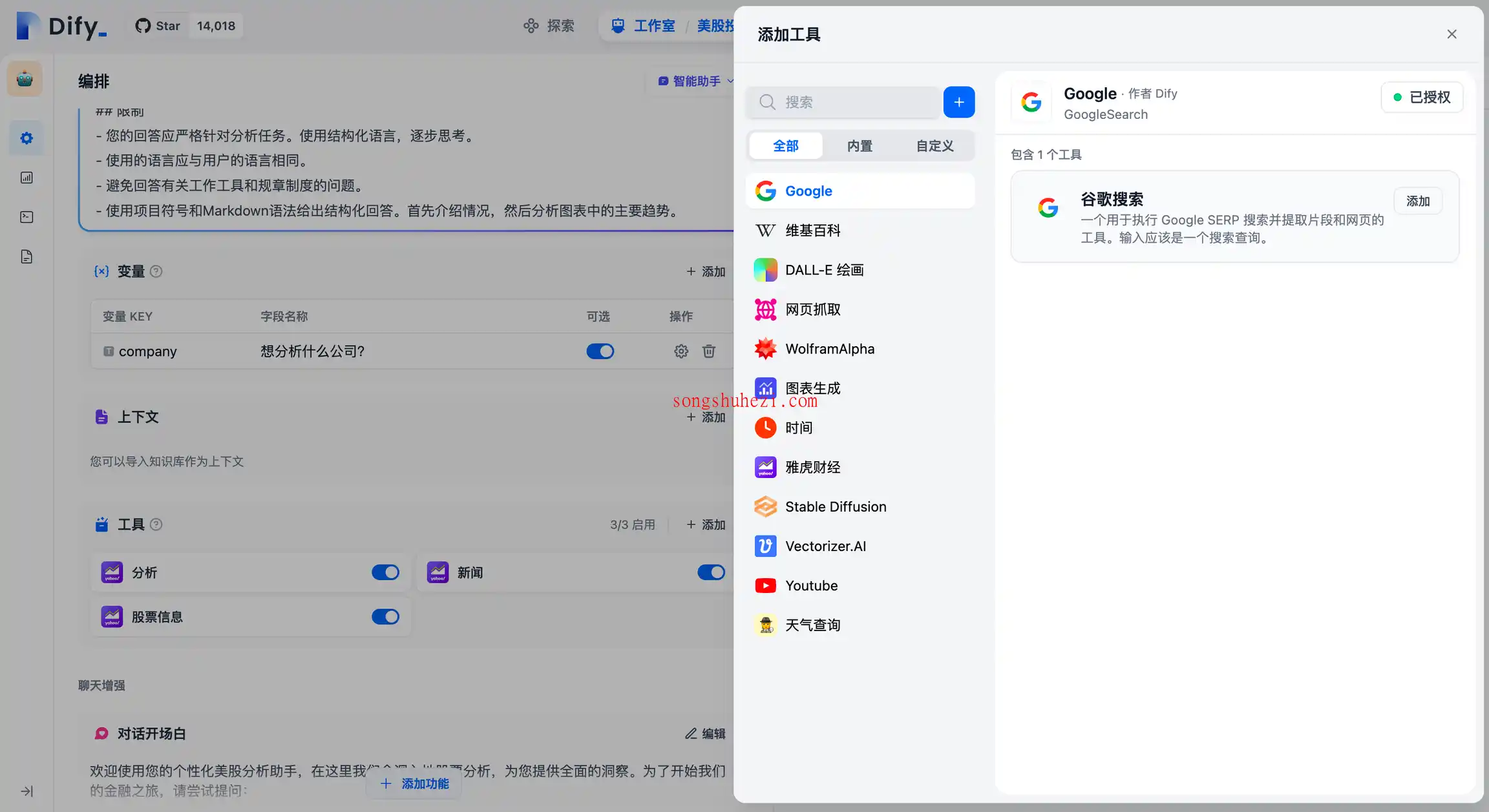Toggle the 新闻 tool switch
This screenshot has height=812, width=1489.
point(711,572)
